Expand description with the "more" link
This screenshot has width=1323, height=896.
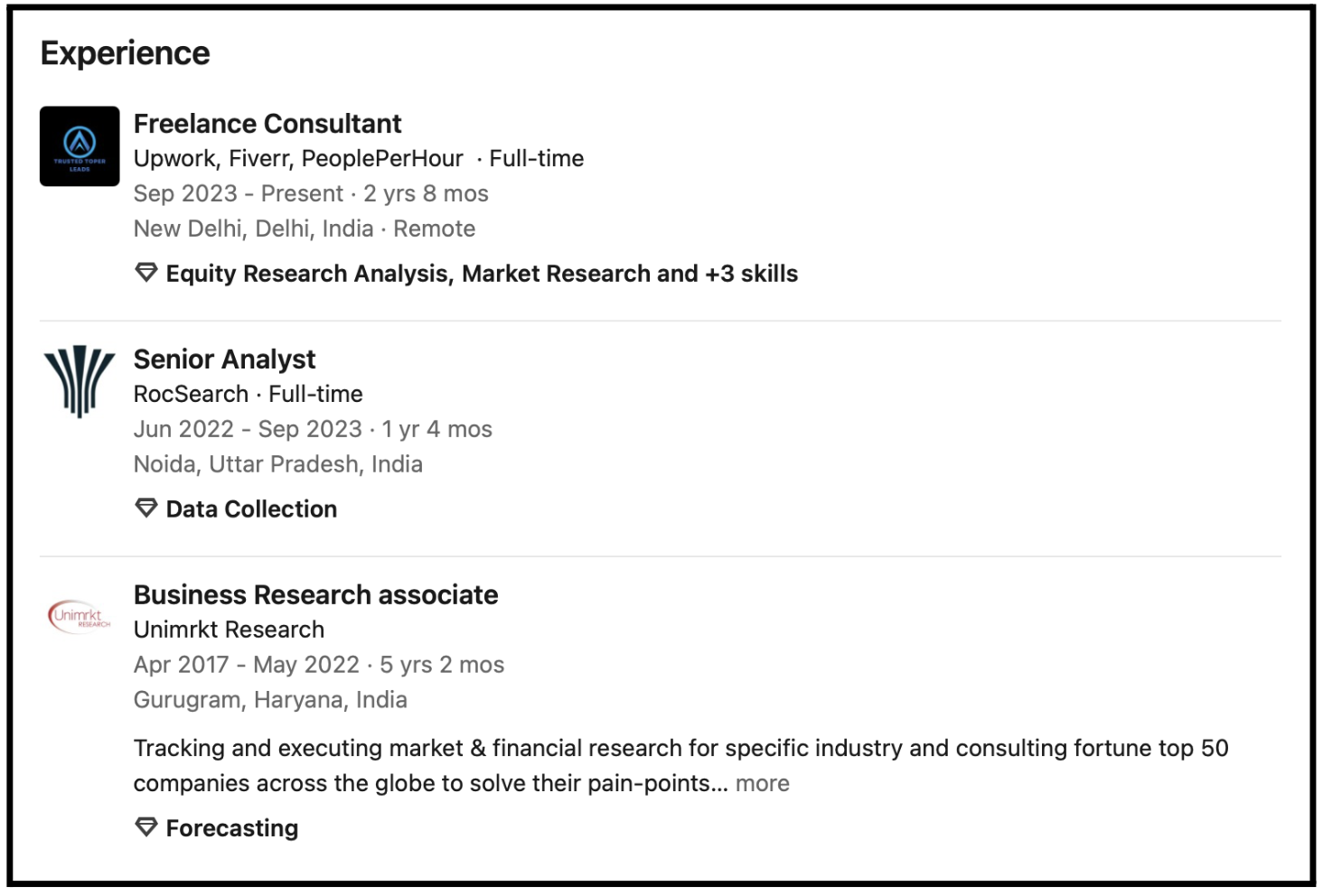(x=762, y=784)
